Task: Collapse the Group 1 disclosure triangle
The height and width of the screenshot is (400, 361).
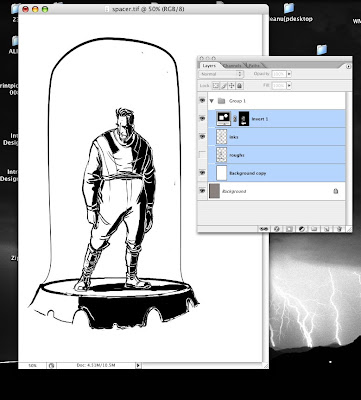Action: (212, 101)
